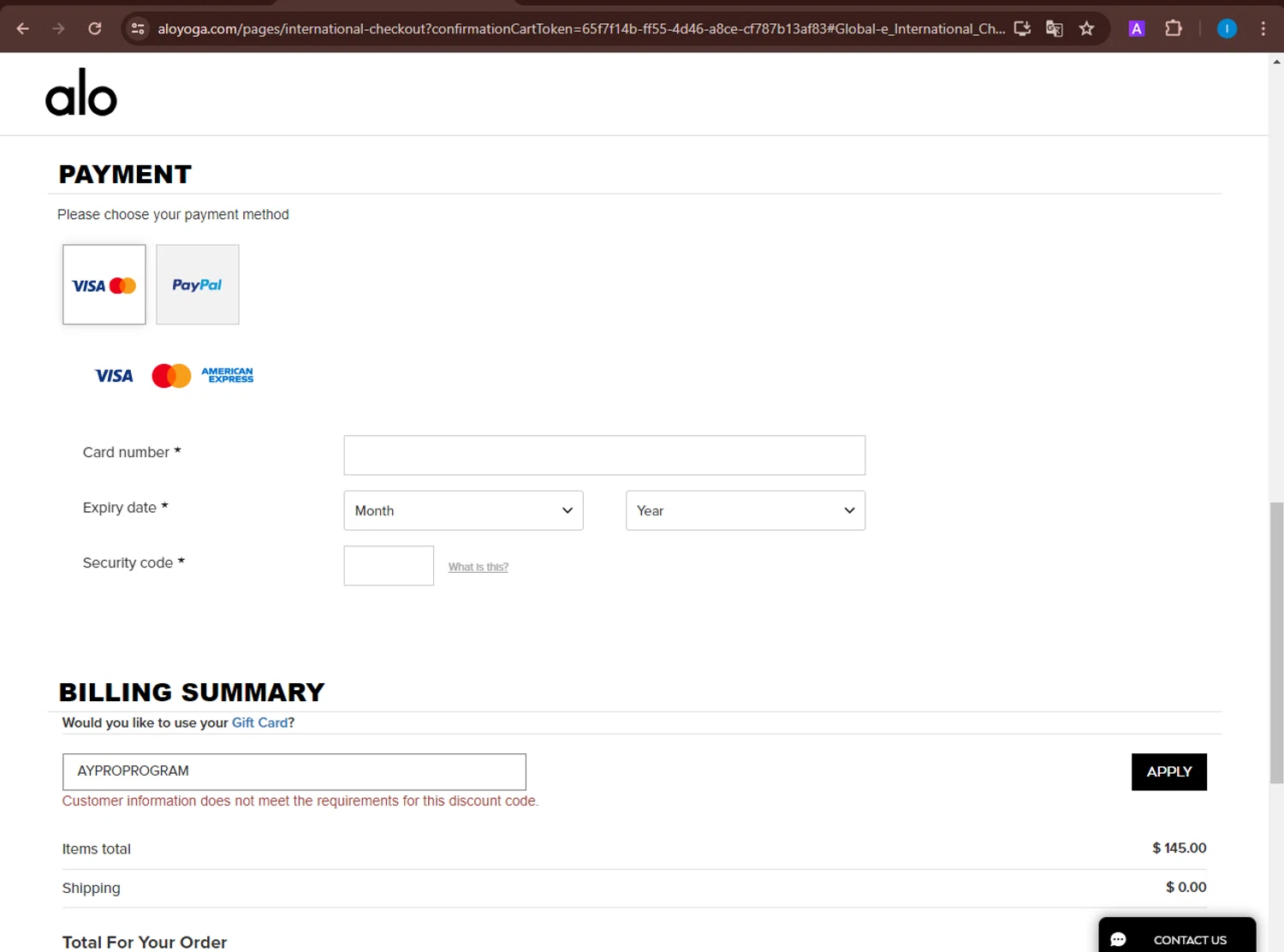
Task: Open the purple A extension
Action: tap(1137, 28)
